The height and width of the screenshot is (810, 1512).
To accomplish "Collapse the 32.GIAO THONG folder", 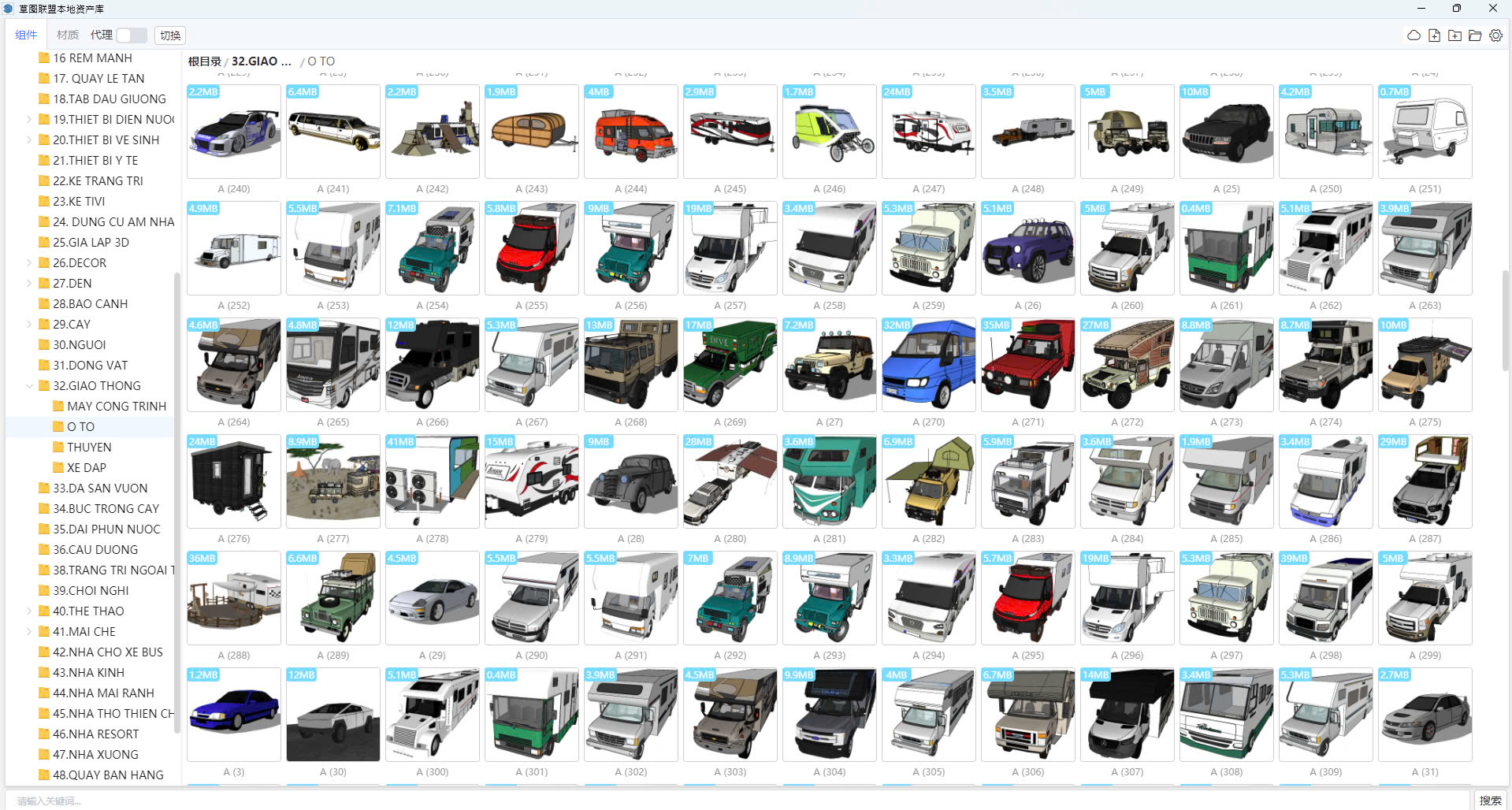I will (x=29, y=385).
